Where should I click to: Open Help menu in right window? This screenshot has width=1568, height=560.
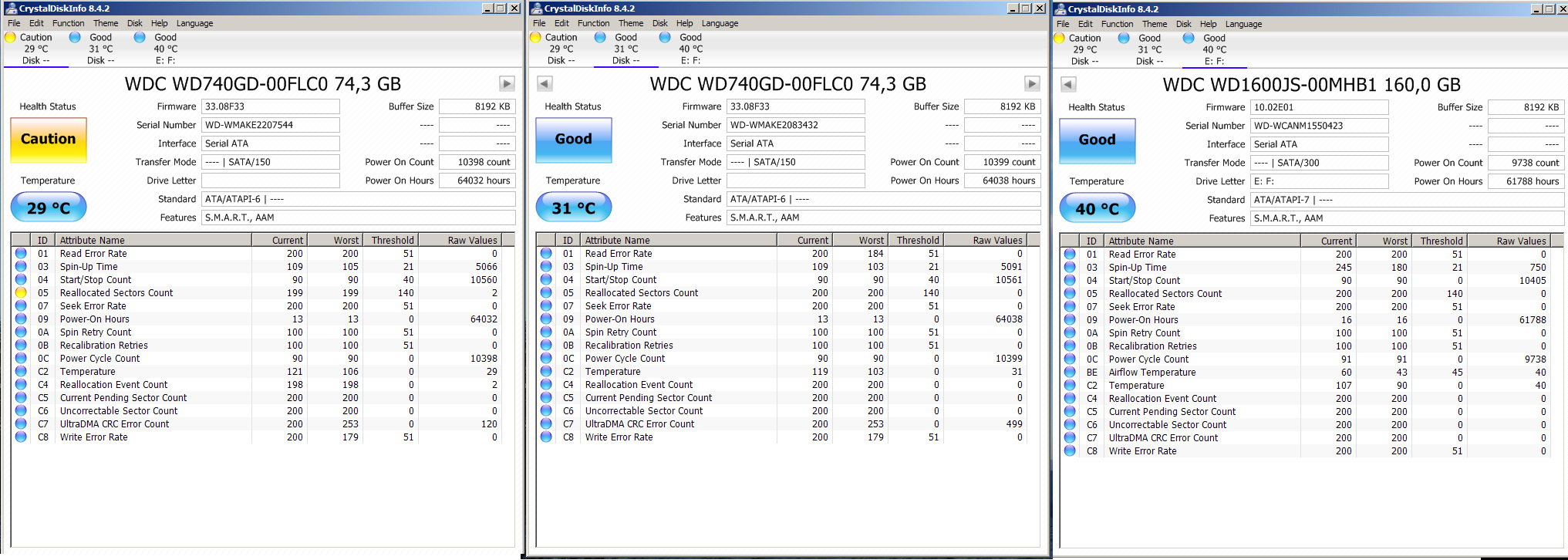tap(1209, 24)
